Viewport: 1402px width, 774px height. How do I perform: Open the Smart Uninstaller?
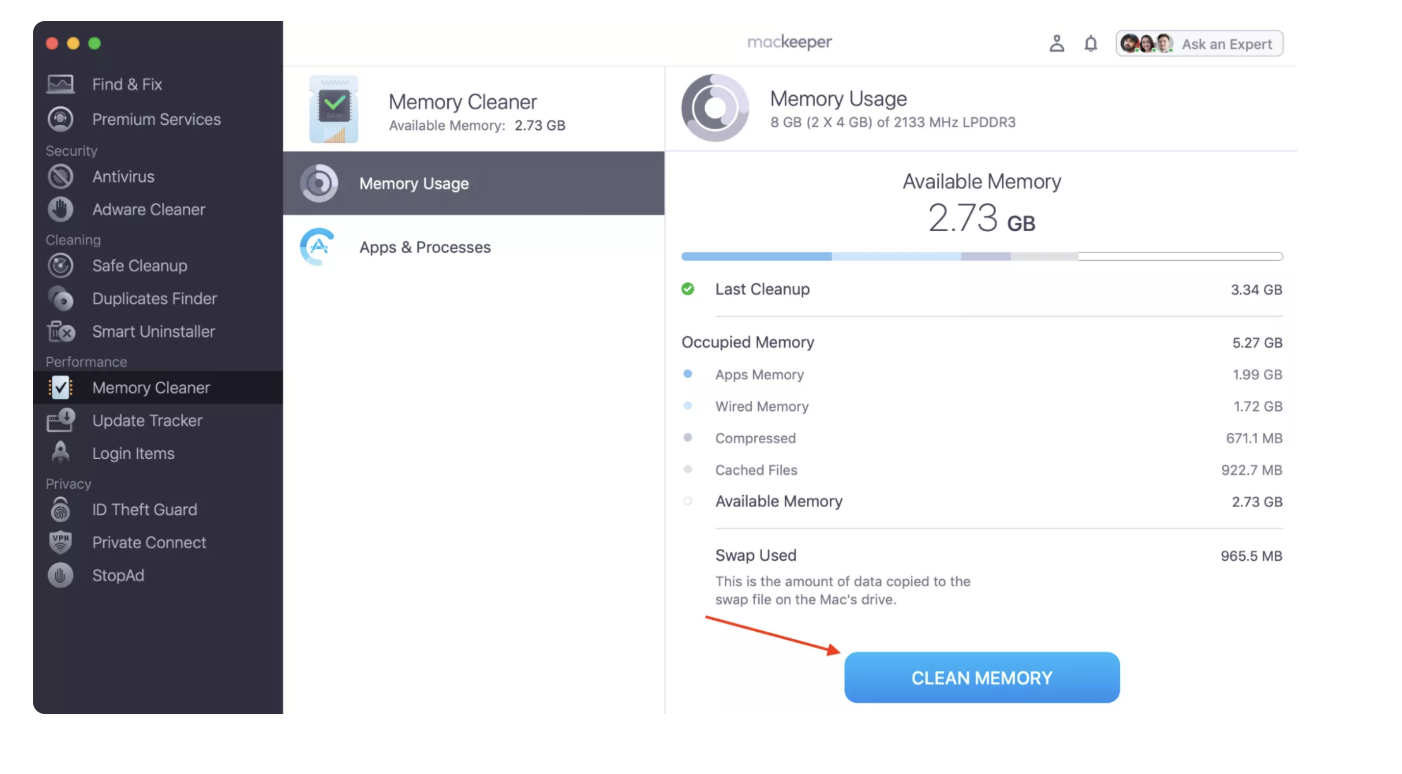(152, 331)
